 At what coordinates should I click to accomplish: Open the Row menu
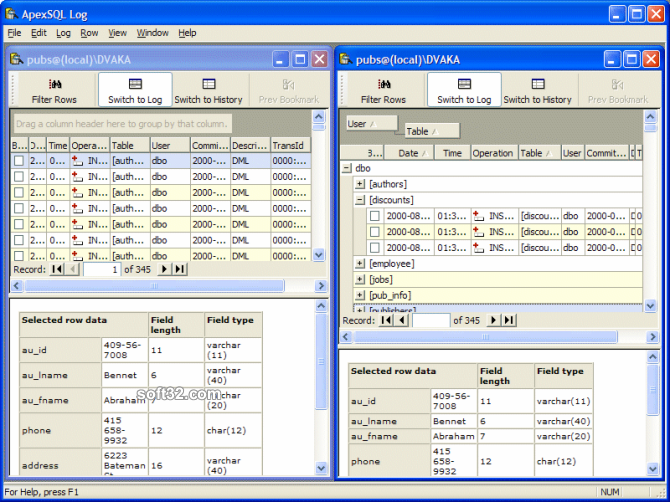(x=89, y=33)
